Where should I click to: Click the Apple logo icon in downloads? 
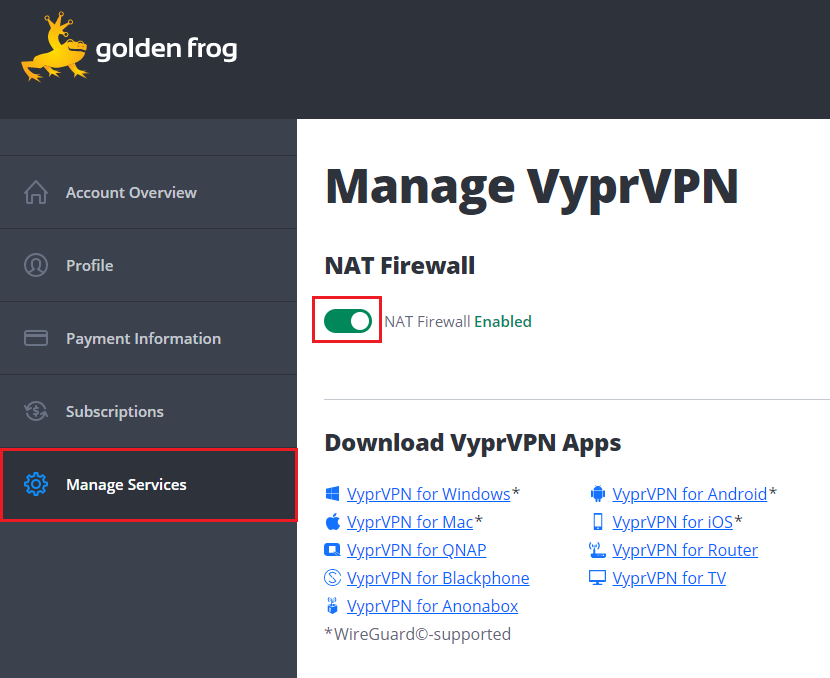click(x=333, y=522)
